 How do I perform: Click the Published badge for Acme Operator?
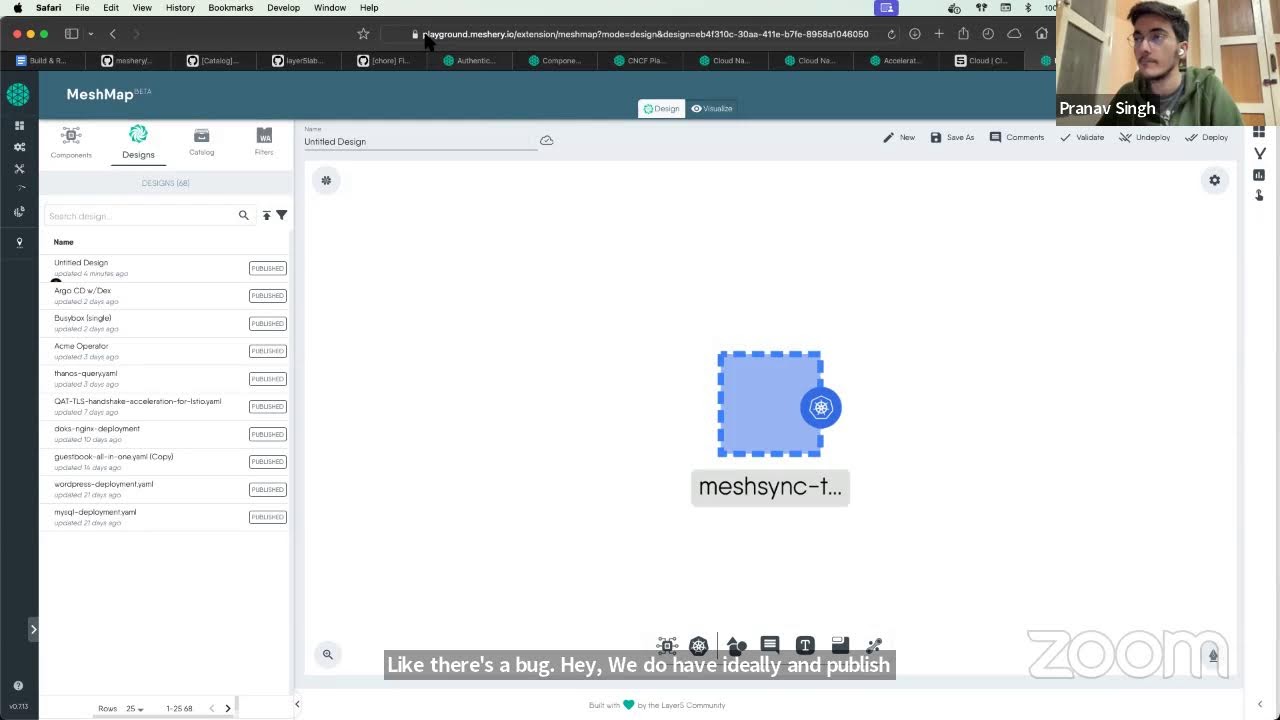coord(267,351)
